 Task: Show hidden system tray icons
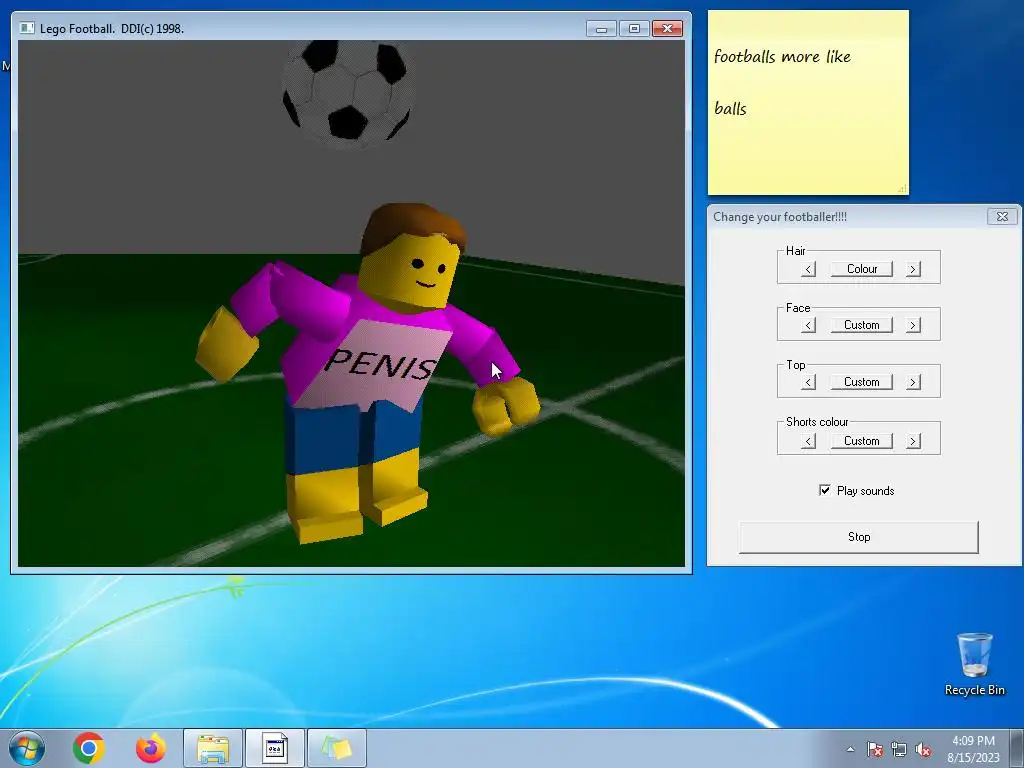pos(850,749)
